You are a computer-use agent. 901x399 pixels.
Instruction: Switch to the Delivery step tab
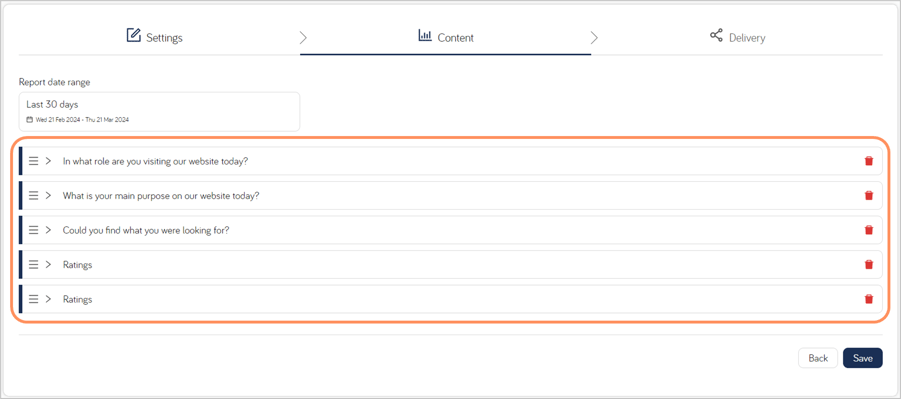[737, 37]
